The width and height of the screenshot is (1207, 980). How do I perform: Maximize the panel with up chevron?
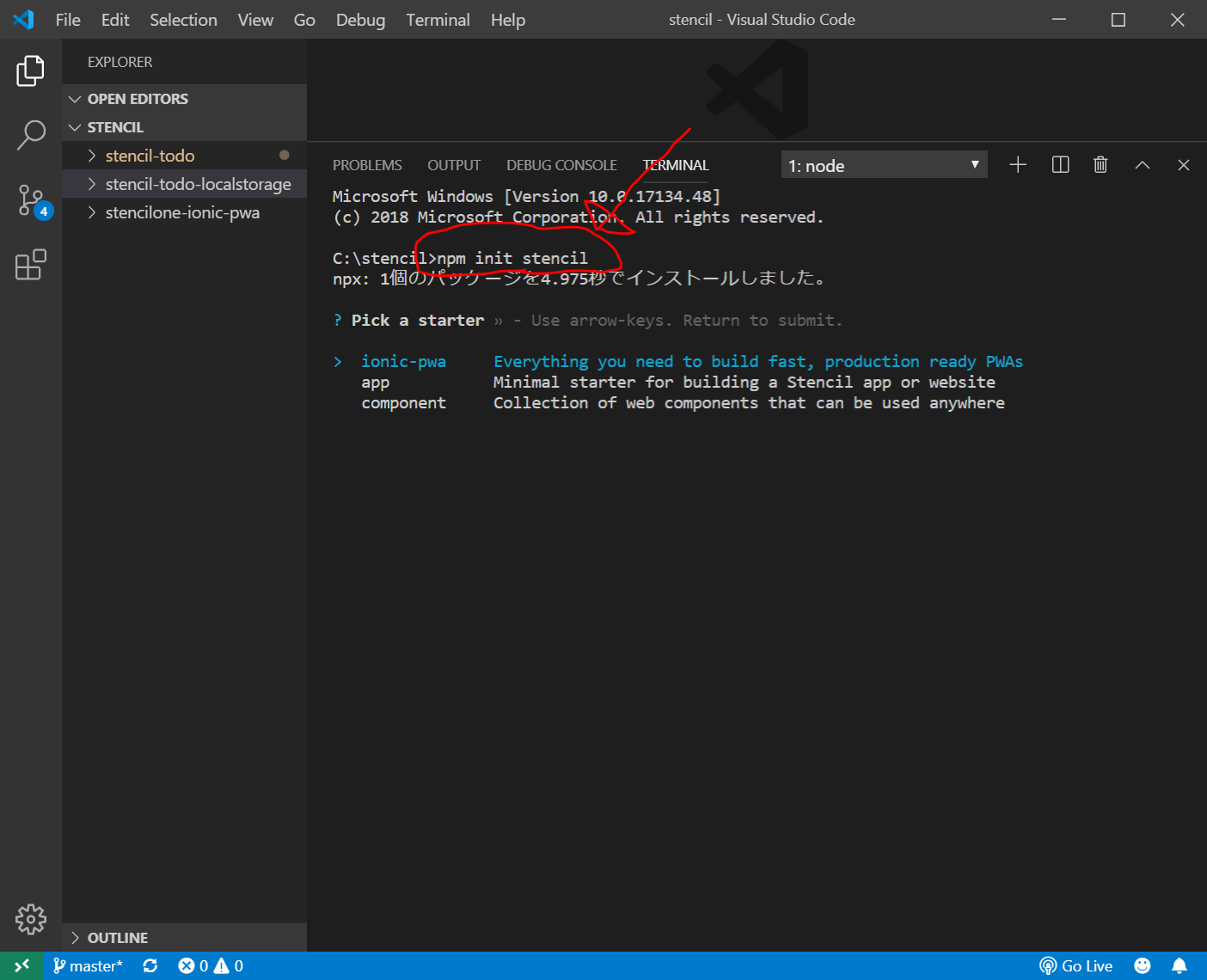click(1142, 165)
